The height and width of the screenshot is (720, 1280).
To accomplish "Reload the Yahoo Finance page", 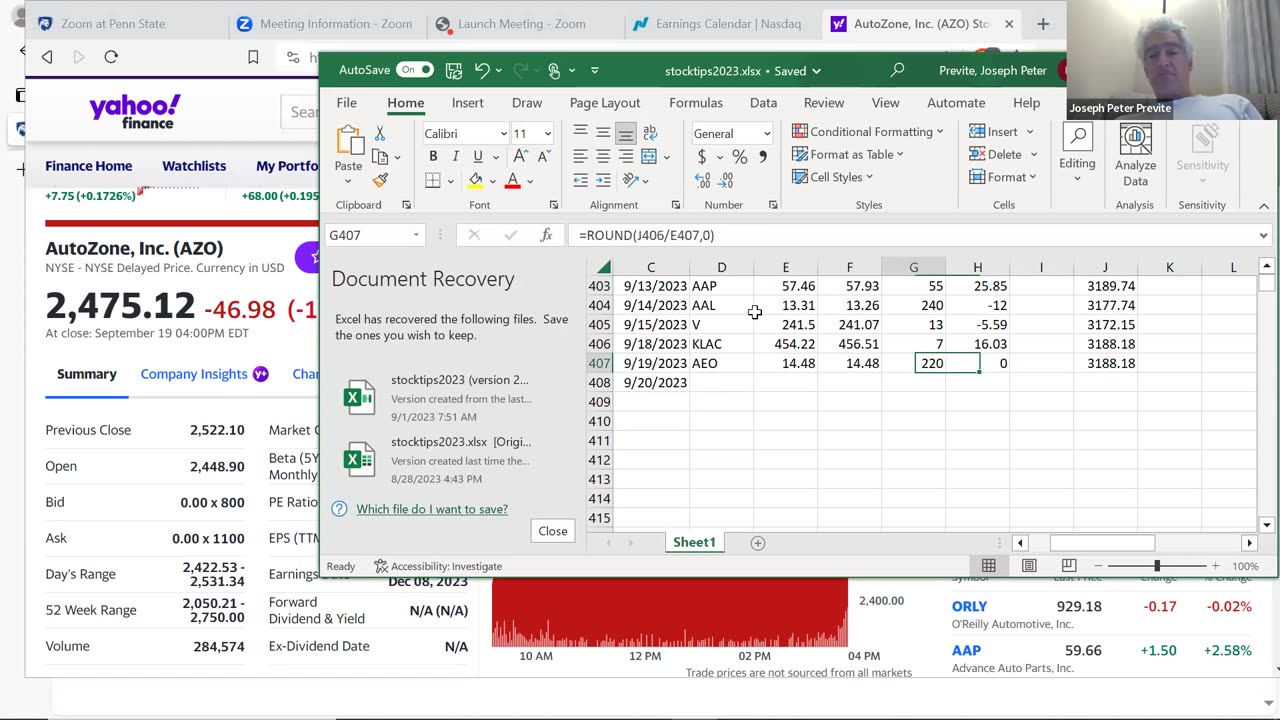I will point(111,57).
